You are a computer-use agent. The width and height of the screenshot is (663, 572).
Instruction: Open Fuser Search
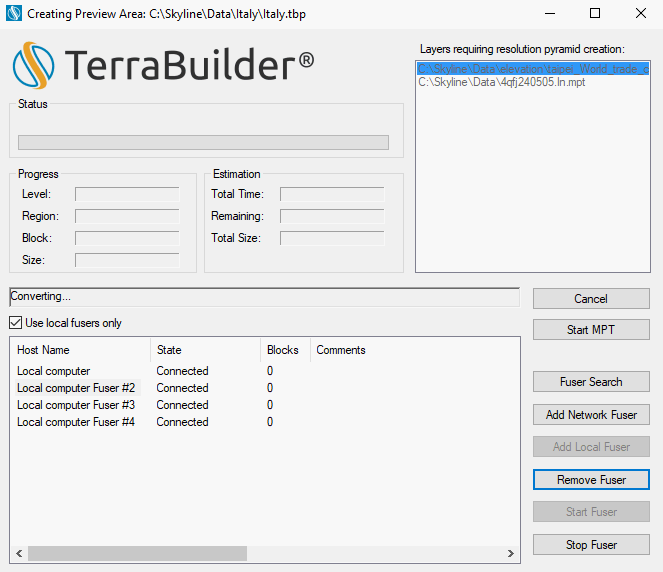[x=591, y=382]
